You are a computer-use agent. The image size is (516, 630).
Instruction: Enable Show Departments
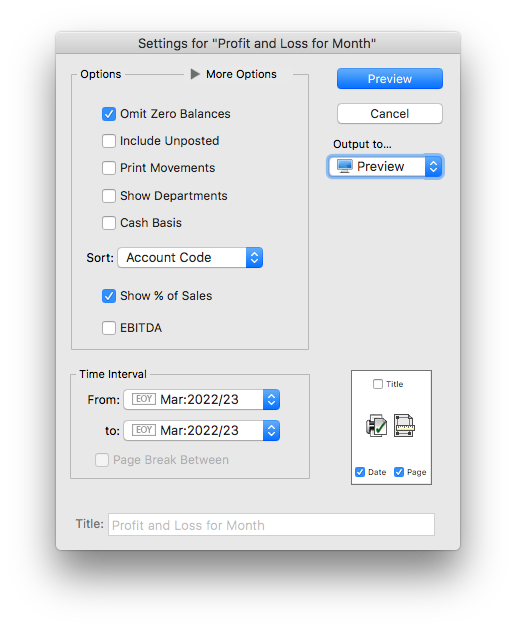[109, 196]
